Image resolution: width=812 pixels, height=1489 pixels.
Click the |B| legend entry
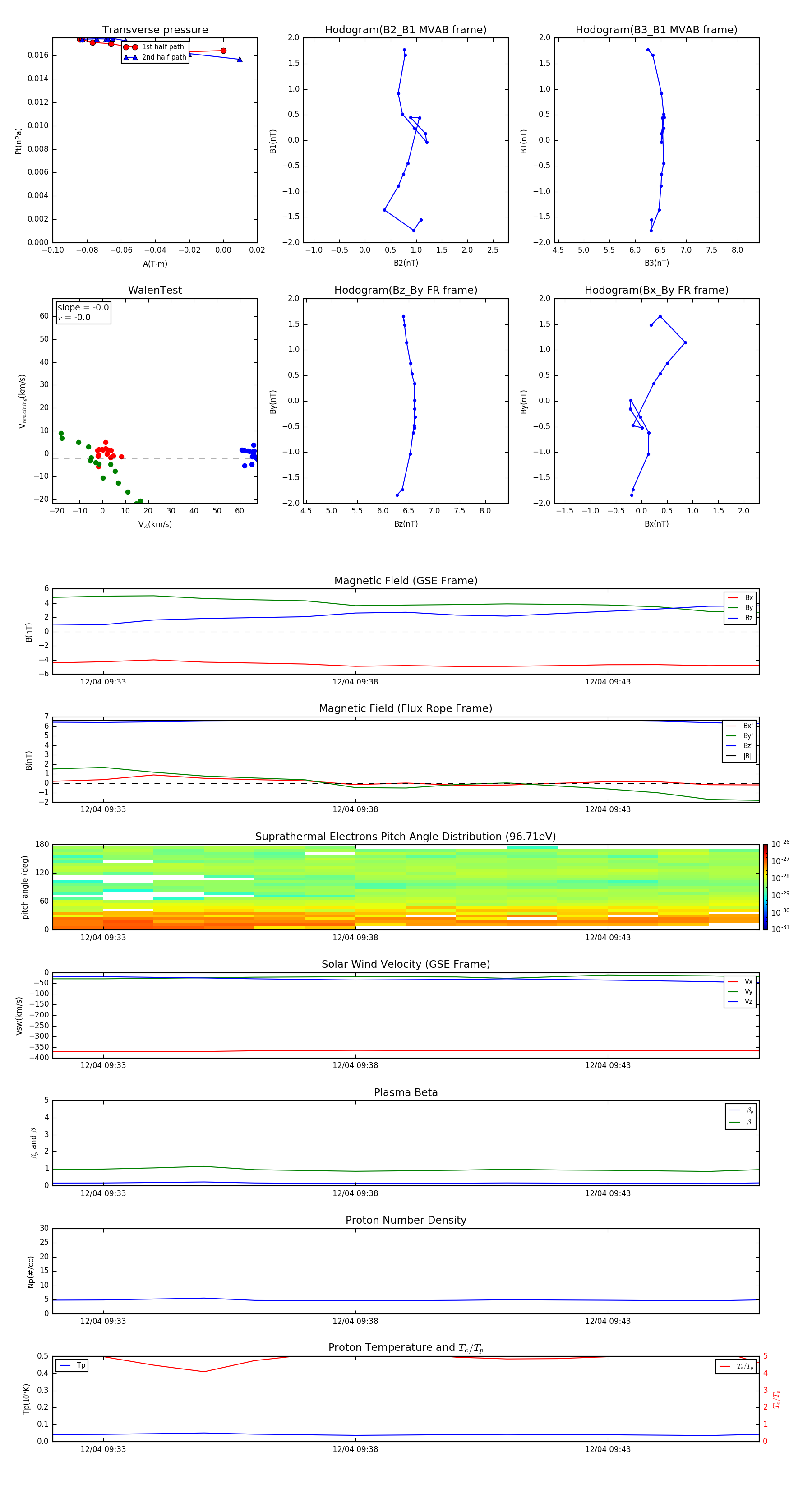[x=739, y=756]
